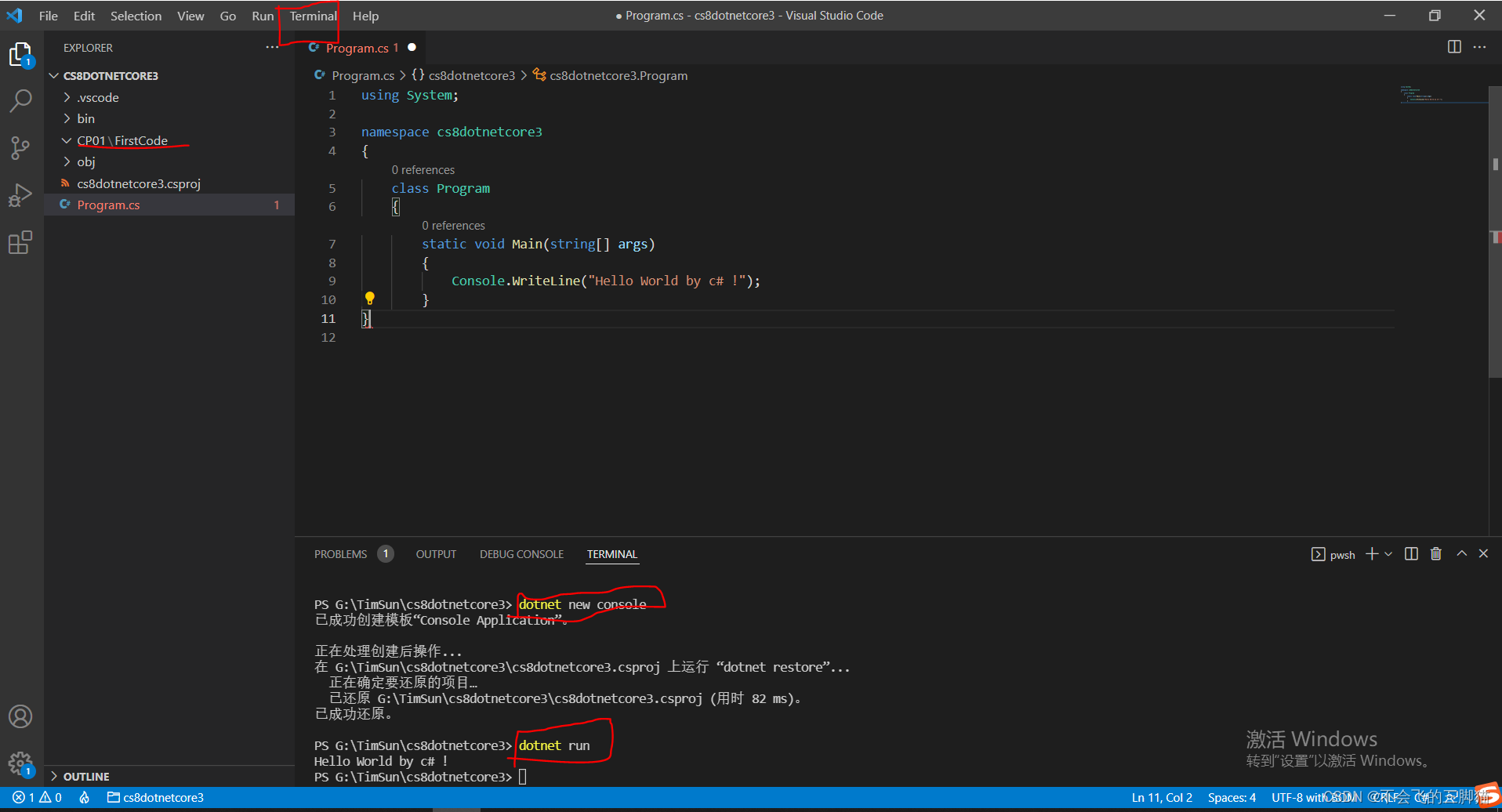Image resolution: width=1502 pixels, height=812 pixels.
Task: Click the code minimap overview
Action: pyautogui.click(x=1442, y=94)
